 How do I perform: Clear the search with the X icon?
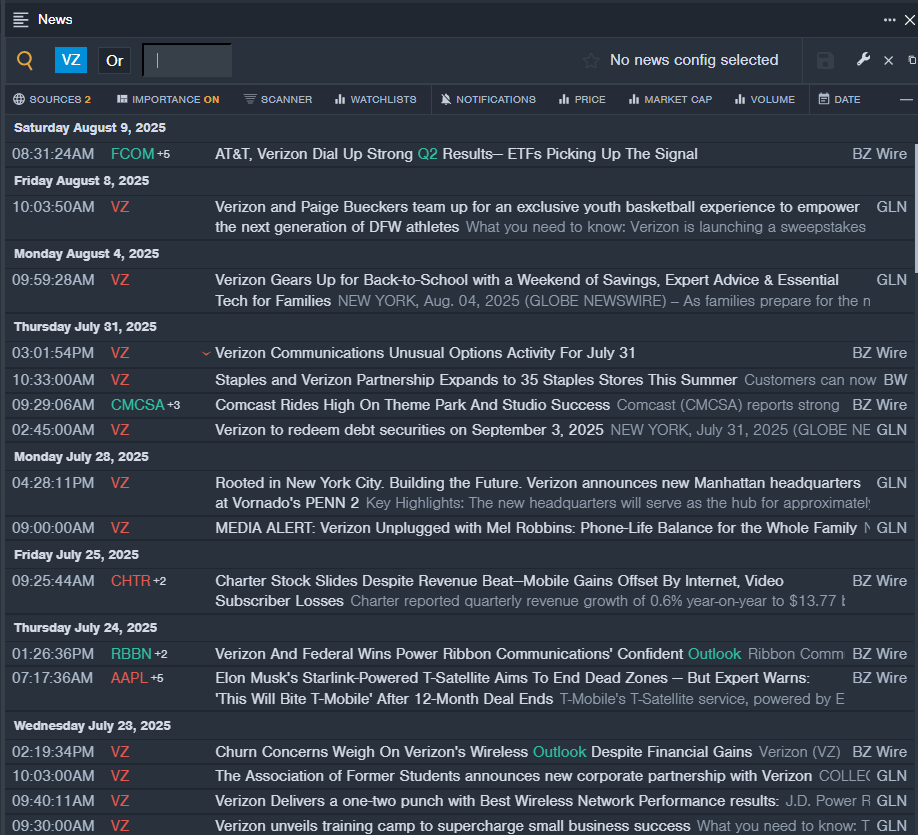(888, 60)
